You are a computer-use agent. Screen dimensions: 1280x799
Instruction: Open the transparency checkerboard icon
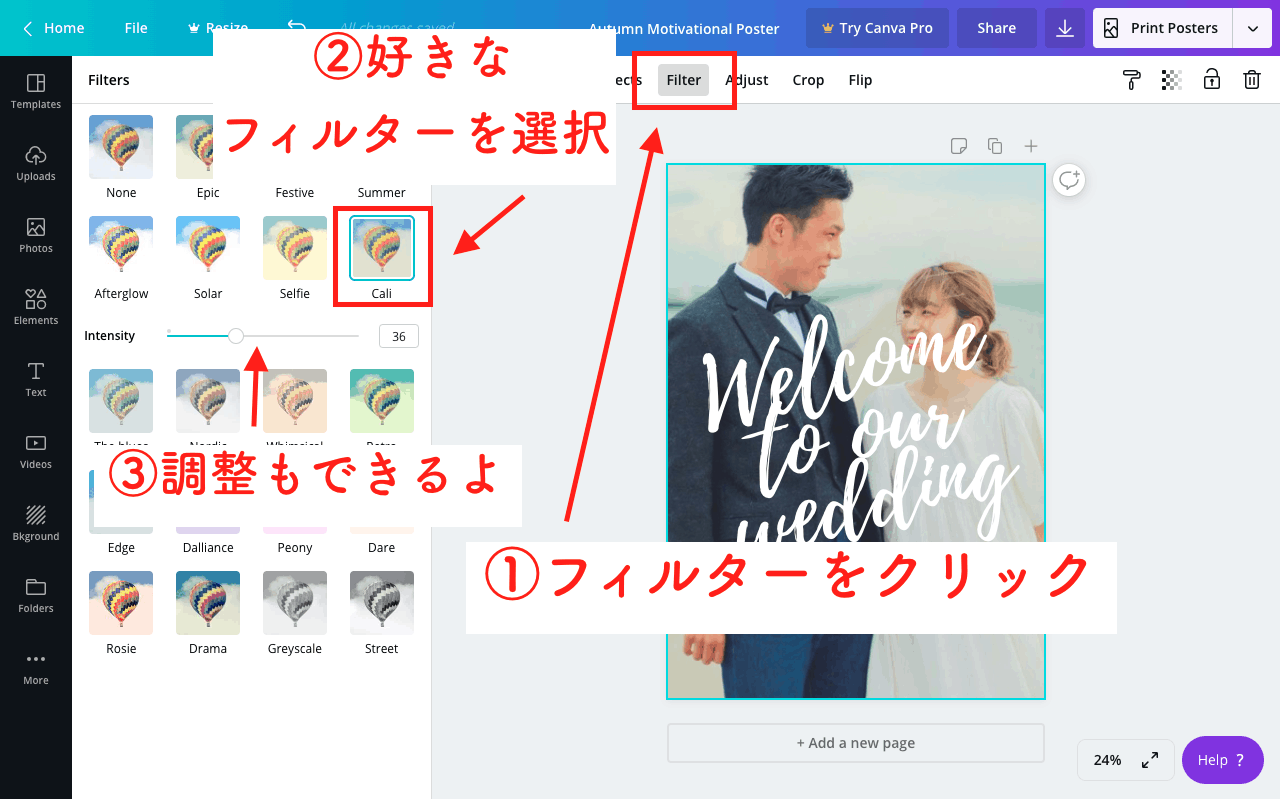(1172, 80)
